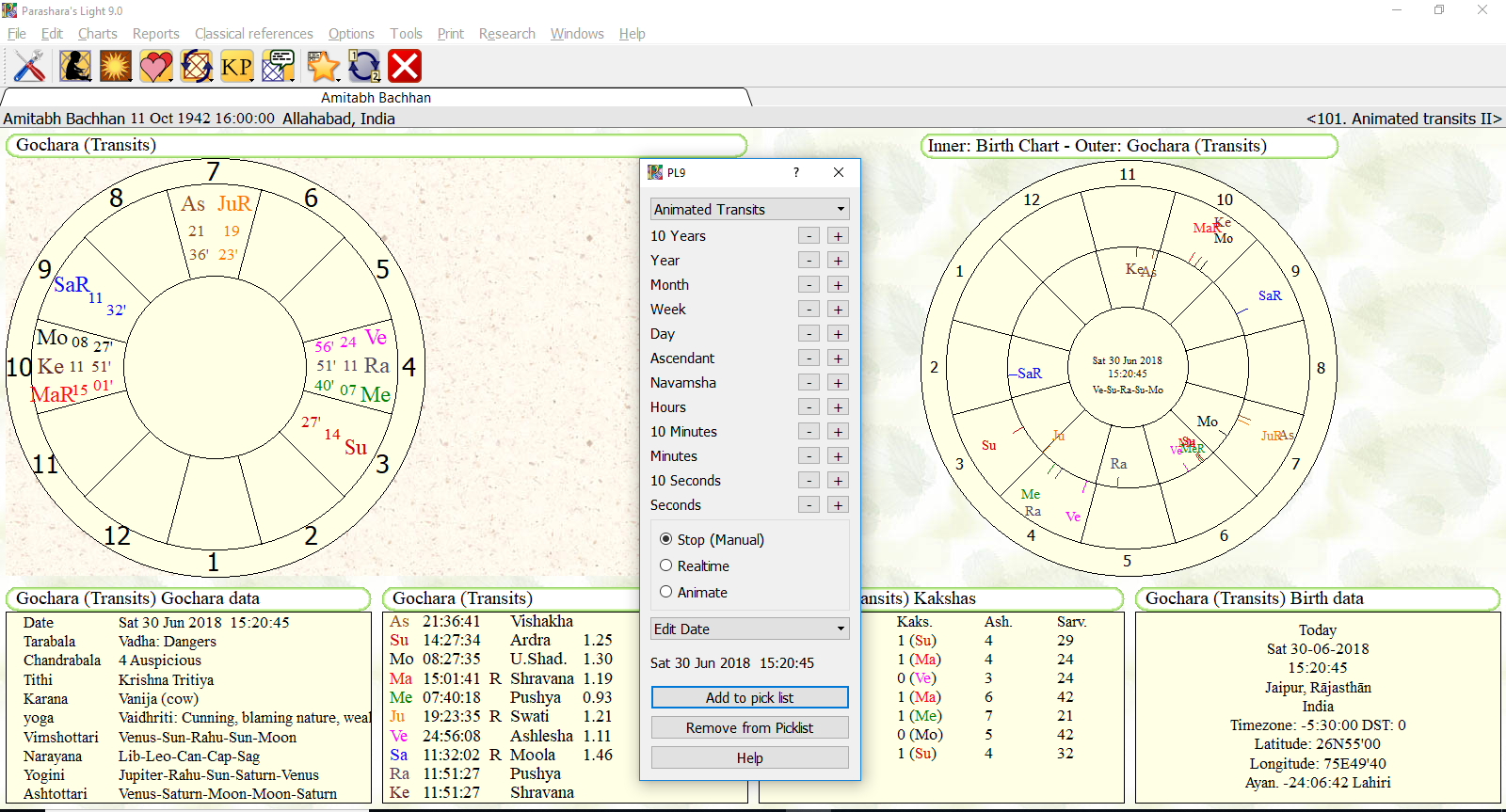Select the Amitabh Bachhan chart tab

pyautogui.click(x=376, y=98)
